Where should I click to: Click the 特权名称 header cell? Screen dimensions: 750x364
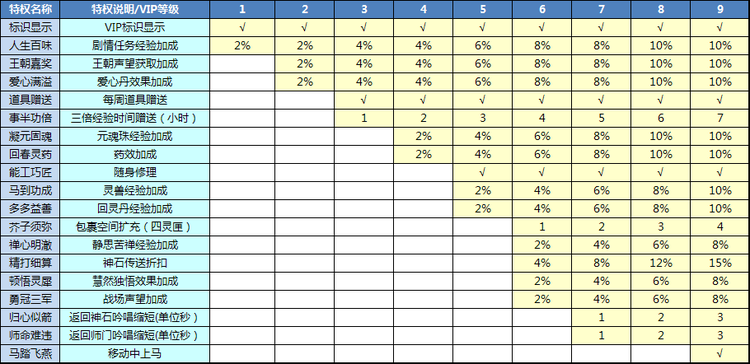(x=31, y=9)
